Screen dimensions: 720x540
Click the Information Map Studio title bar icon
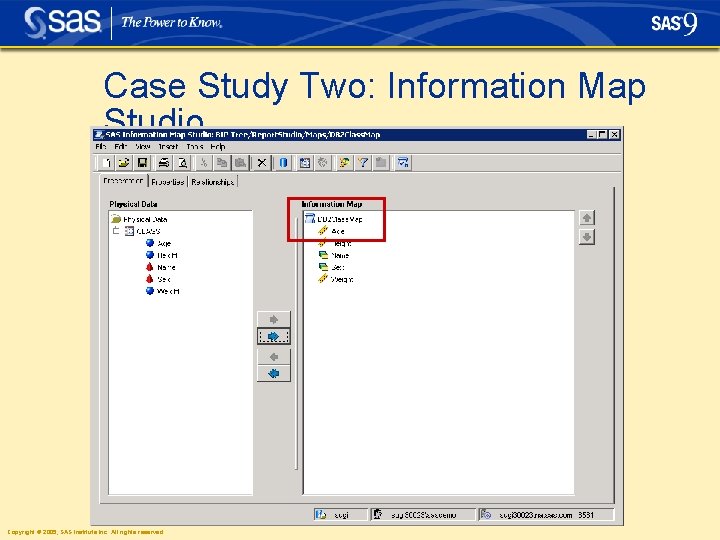pos(99,135)
